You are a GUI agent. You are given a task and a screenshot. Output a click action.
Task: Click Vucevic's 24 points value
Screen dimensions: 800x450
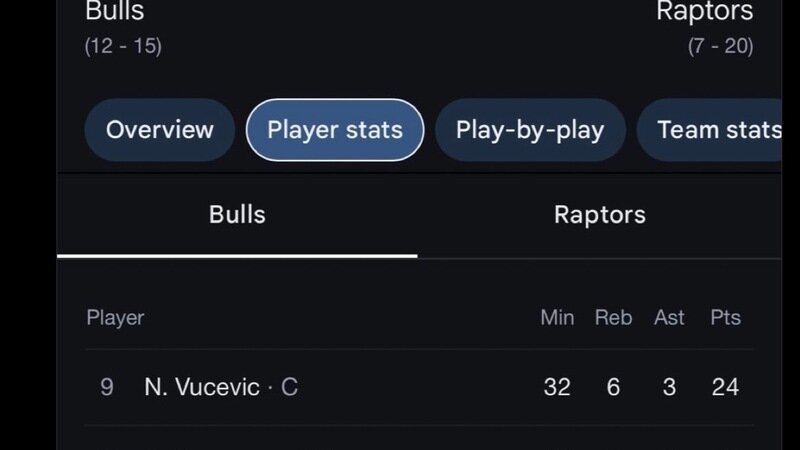(x=725, y=387)
